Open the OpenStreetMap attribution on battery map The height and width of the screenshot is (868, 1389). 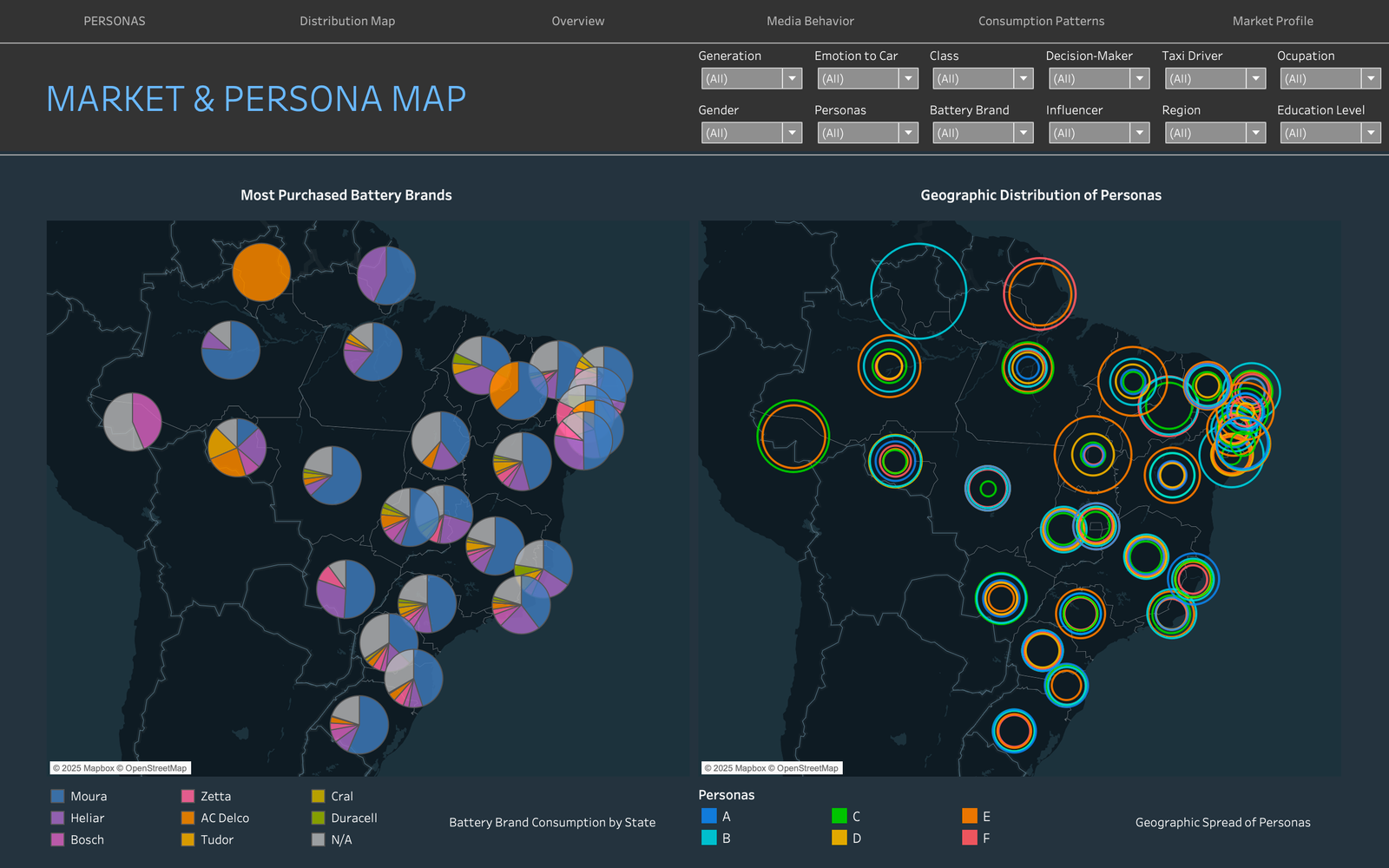[155, 768]
